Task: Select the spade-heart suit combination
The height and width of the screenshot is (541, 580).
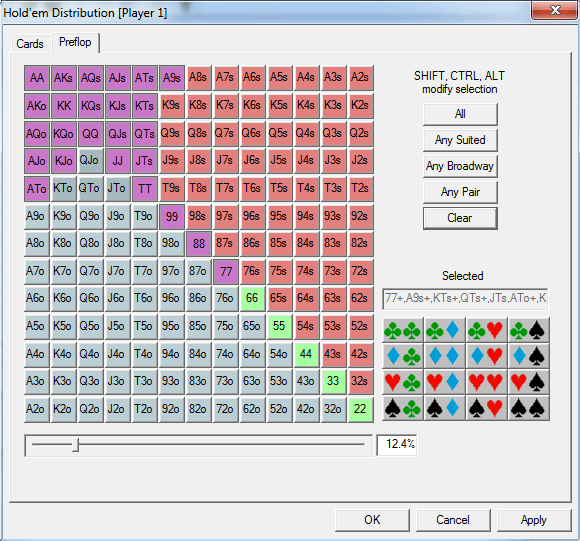Action: 486,408
